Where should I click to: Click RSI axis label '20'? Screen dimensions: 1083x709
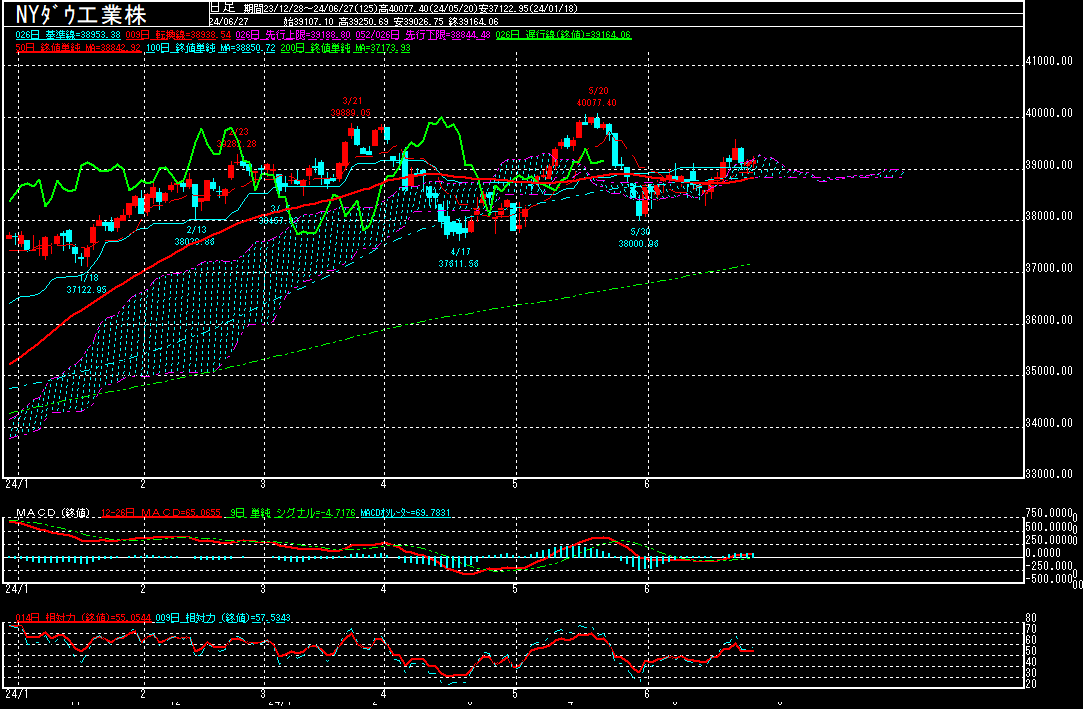(x=1031, y=684)
